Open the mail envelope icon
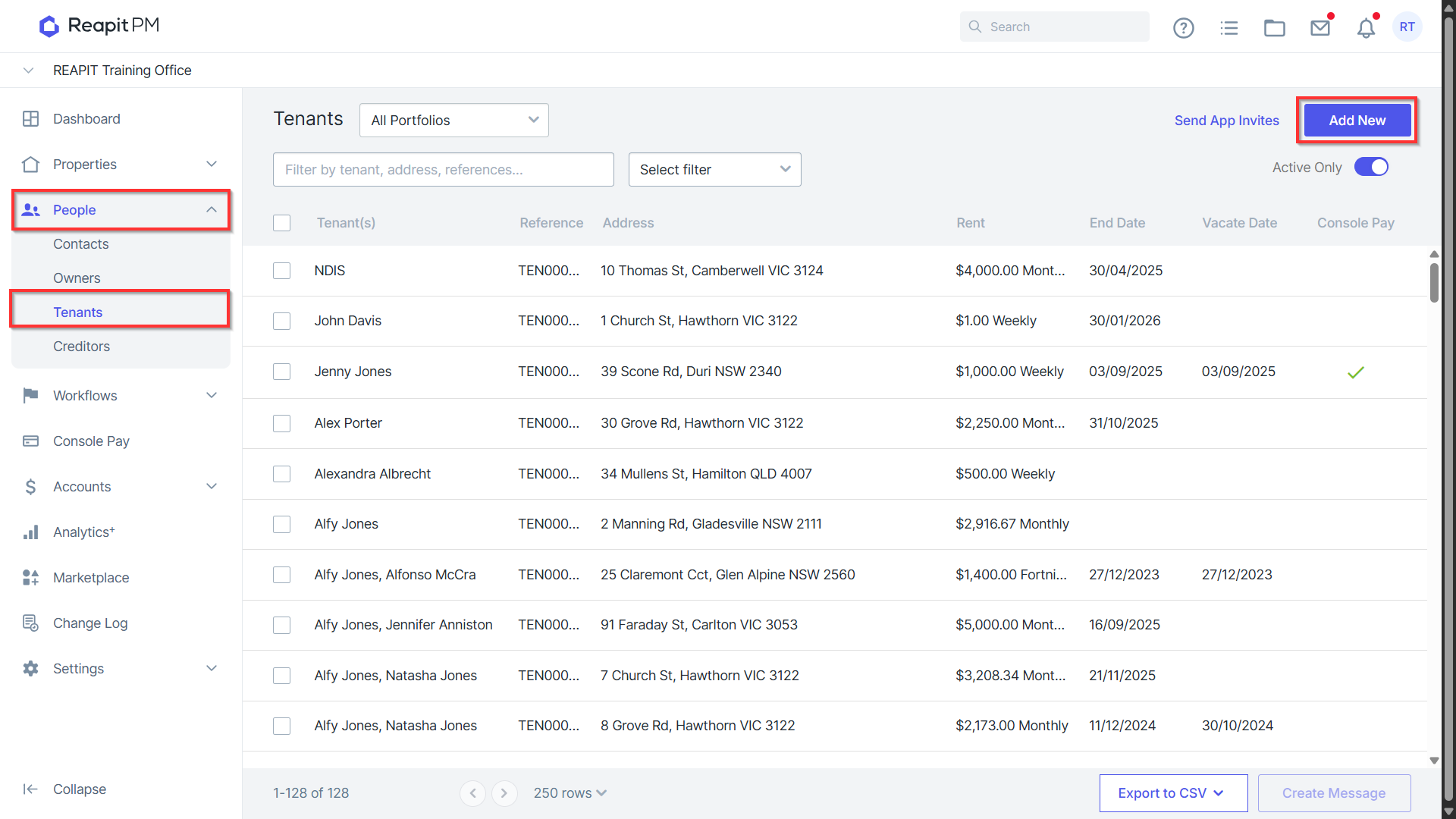Image resolution: width=1456 pixels, height=819 pixels. (x=1319, y=28)
